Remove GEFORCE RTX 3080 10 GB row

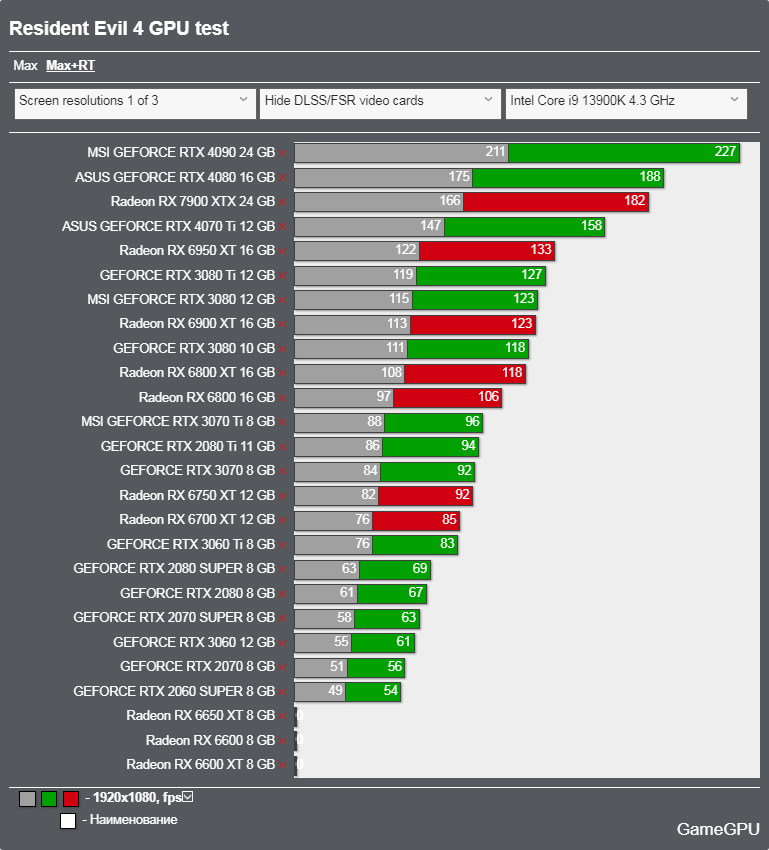pos(282,349)
